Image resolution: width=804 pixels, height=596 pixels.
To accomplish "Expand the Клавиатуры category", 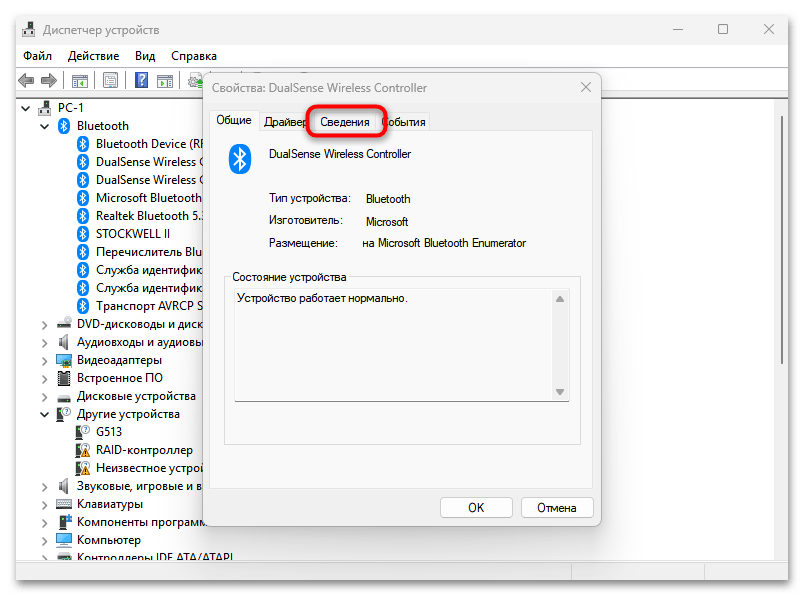I will [45, 505].
